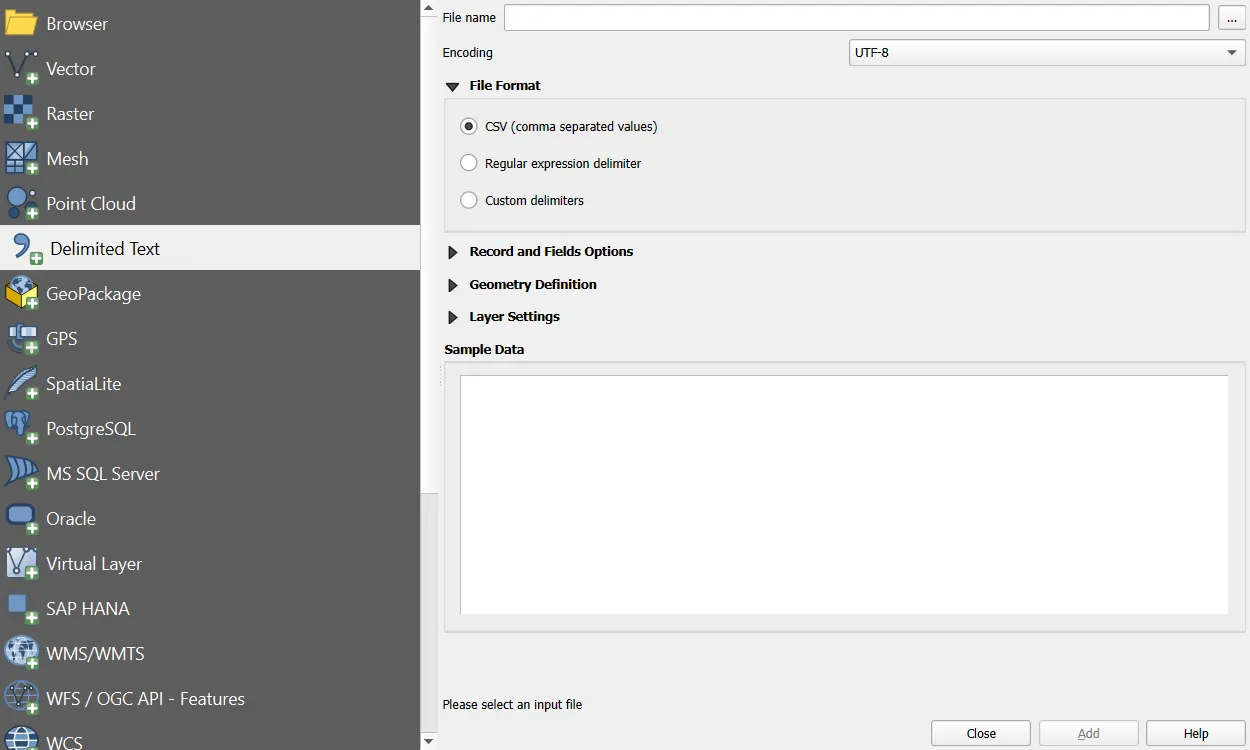
Task: Click the SpatiaLite feather icon
Action: 21,383
